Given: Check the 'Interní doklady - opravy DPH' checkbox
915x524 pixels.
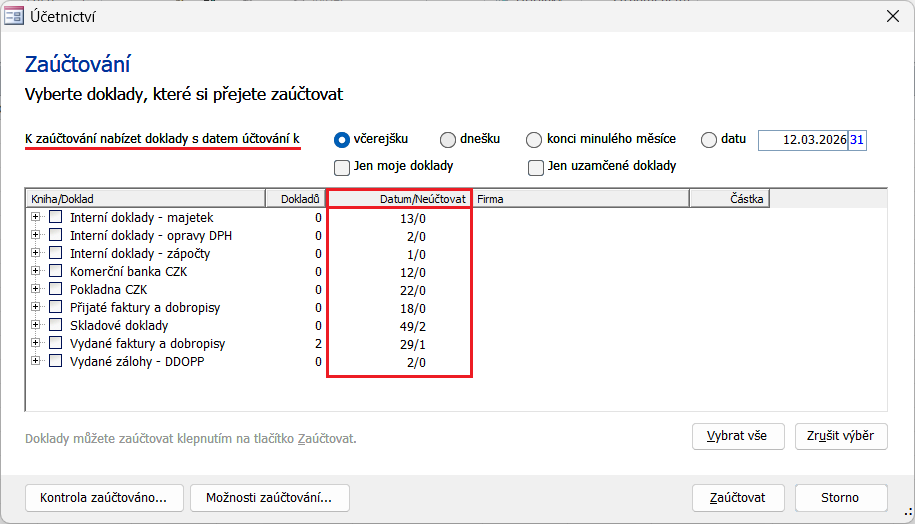Looking at the screenshot, I should click(x=55, y=235).
